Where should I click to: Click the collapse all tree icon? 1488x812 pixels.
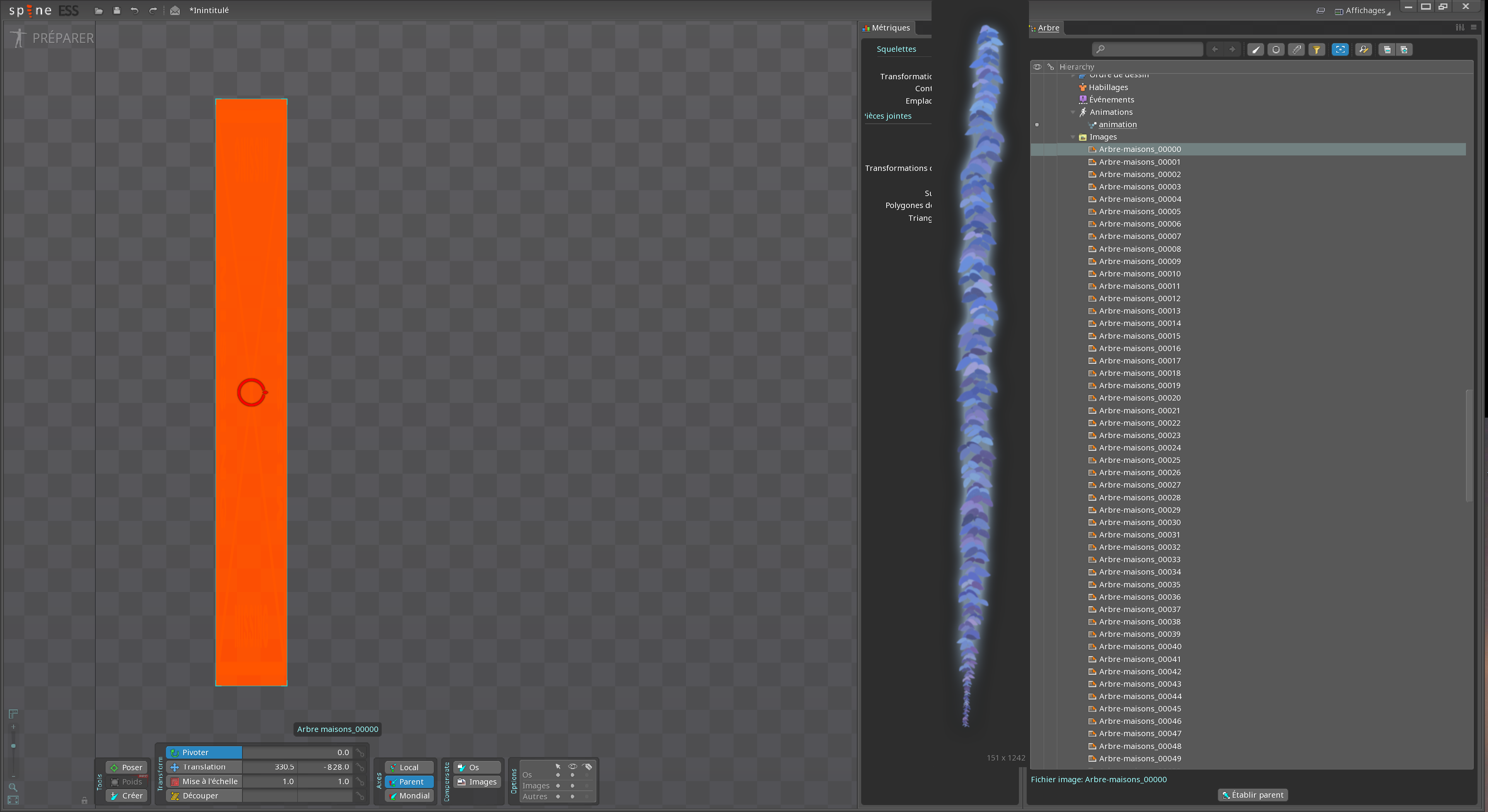pyautogui.click(x=1386, y=49)
